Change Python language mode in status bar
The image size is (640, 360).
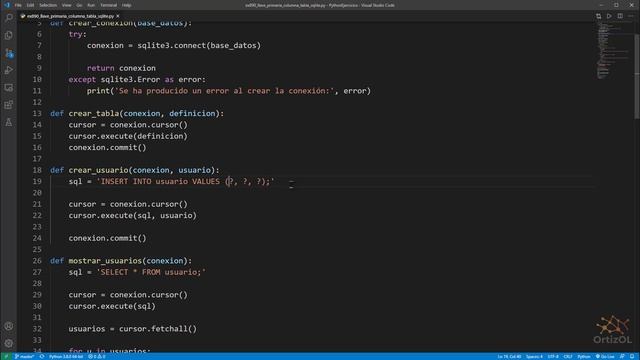[x=584, y=356]
